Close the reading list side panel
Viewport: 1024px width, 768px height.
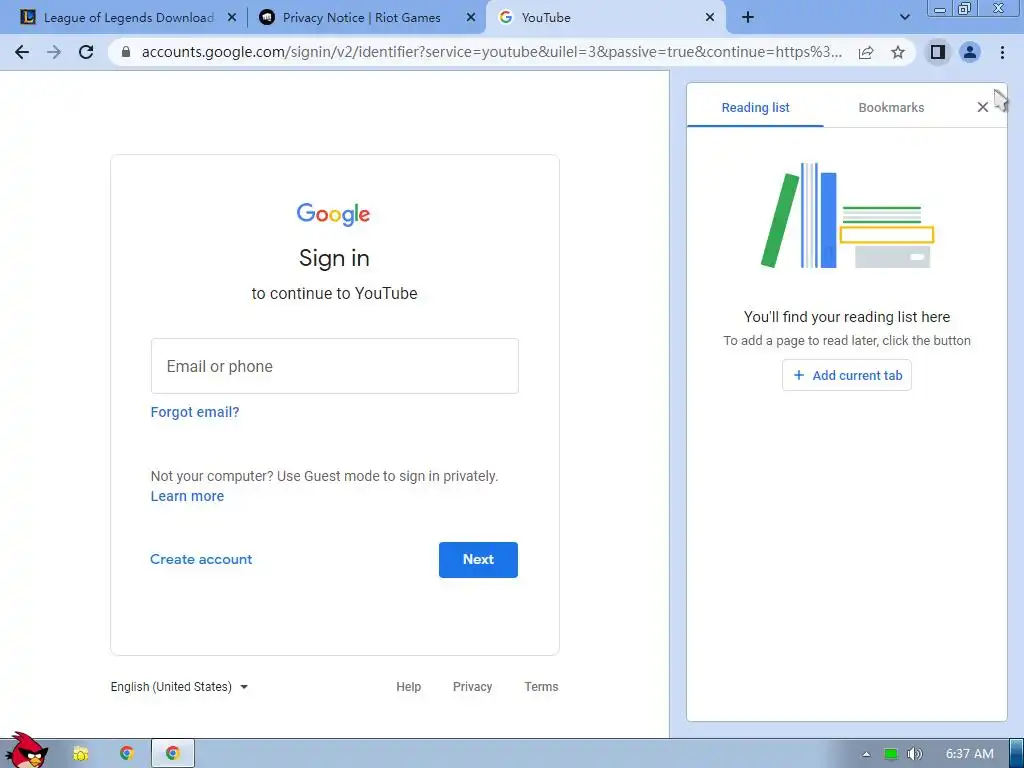983,107
